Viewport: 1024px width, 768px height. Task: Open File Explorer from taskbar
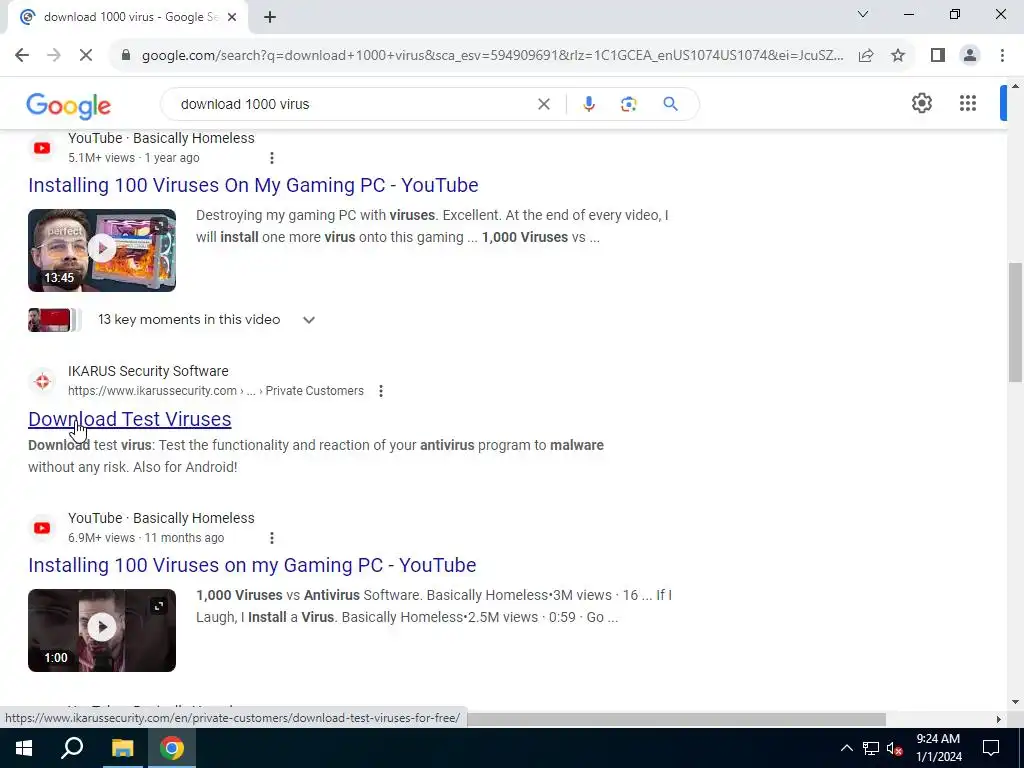coord(122,748)
